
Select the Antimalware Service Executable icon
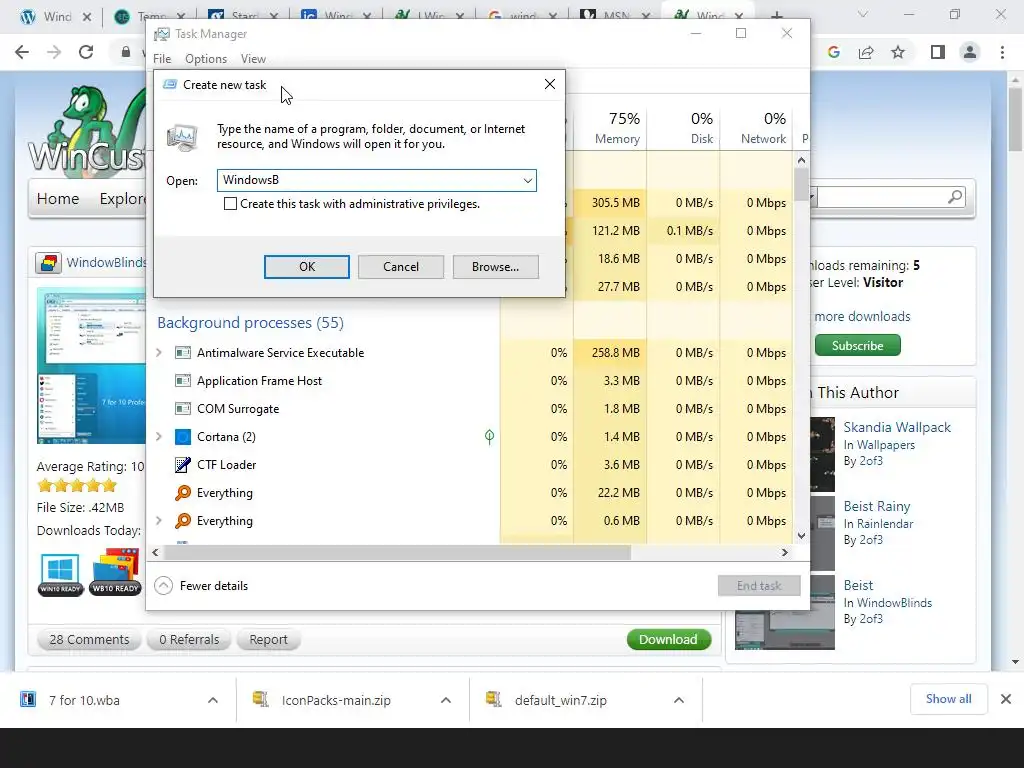(x=183, y=353)
